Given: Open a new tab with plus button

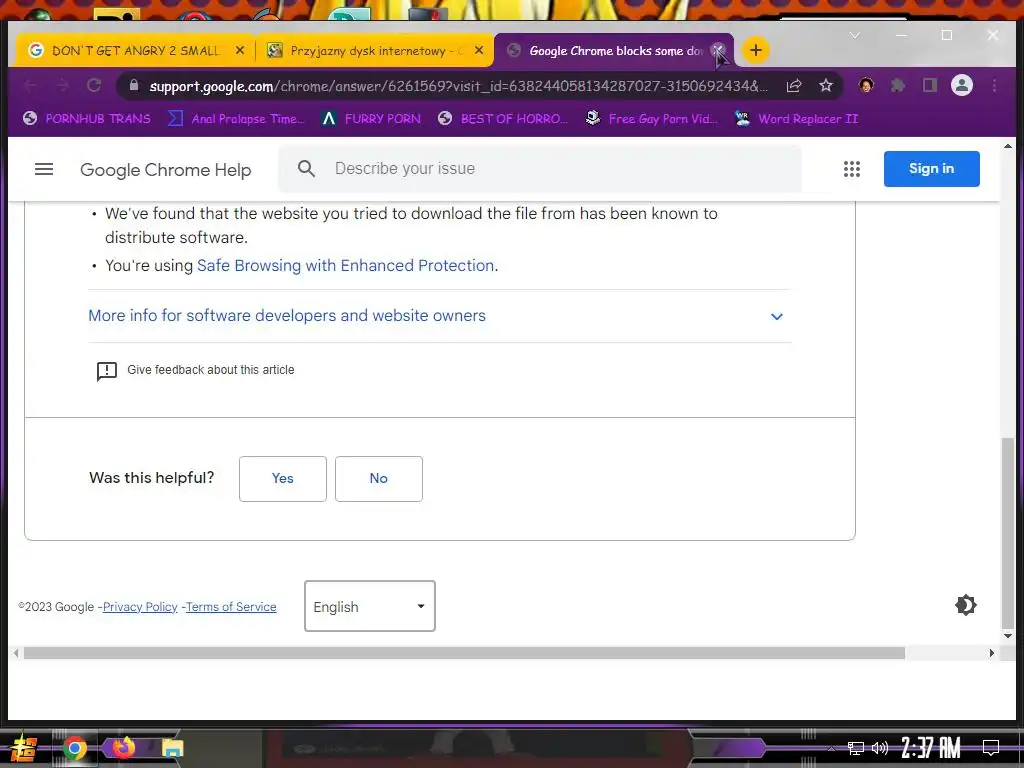Looking at the screenshot, I should [x=756, y=50].
